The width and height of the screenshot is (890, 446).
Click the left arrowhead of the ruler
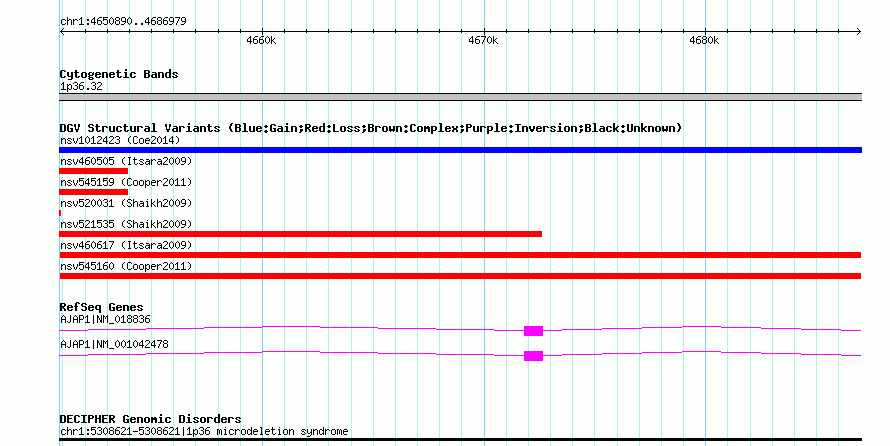click(62, 32)
